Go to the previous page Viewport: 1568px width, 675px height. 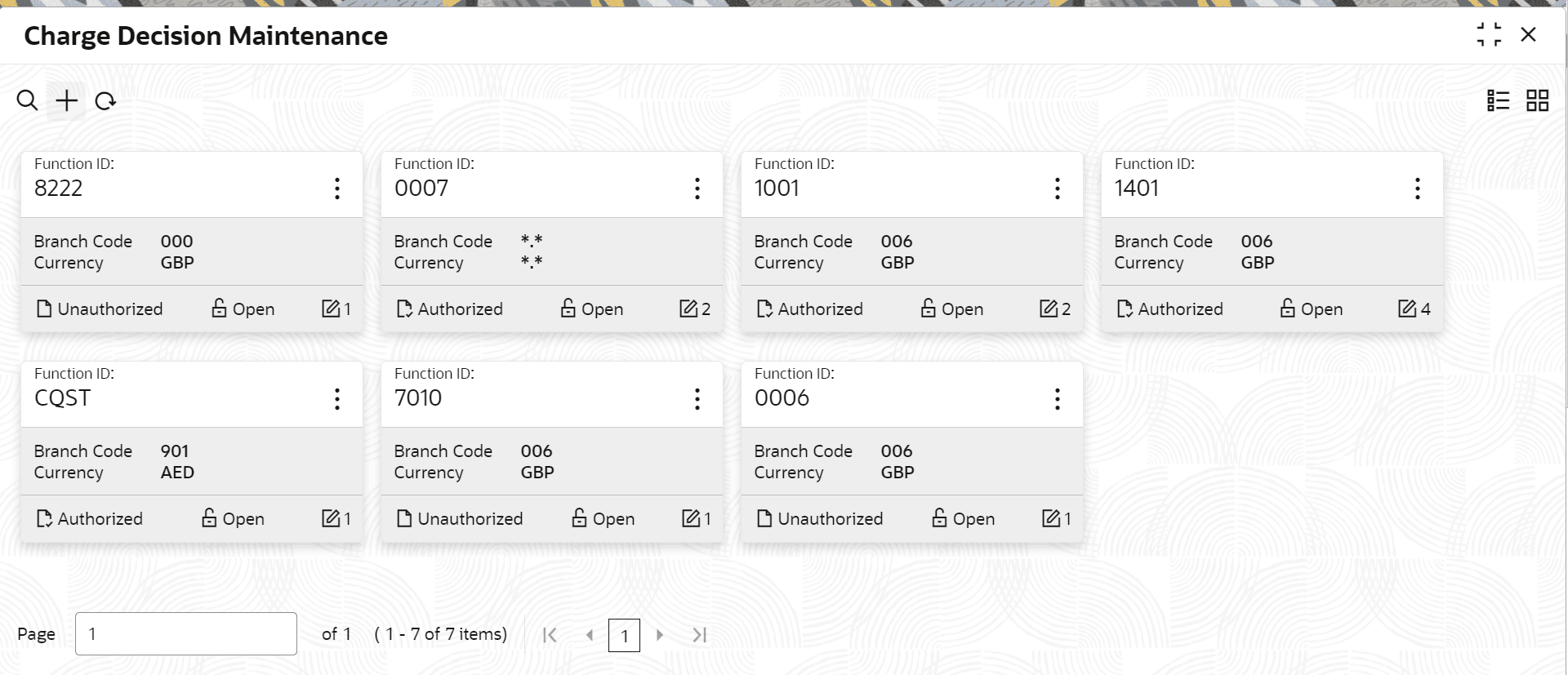(589, 635)
